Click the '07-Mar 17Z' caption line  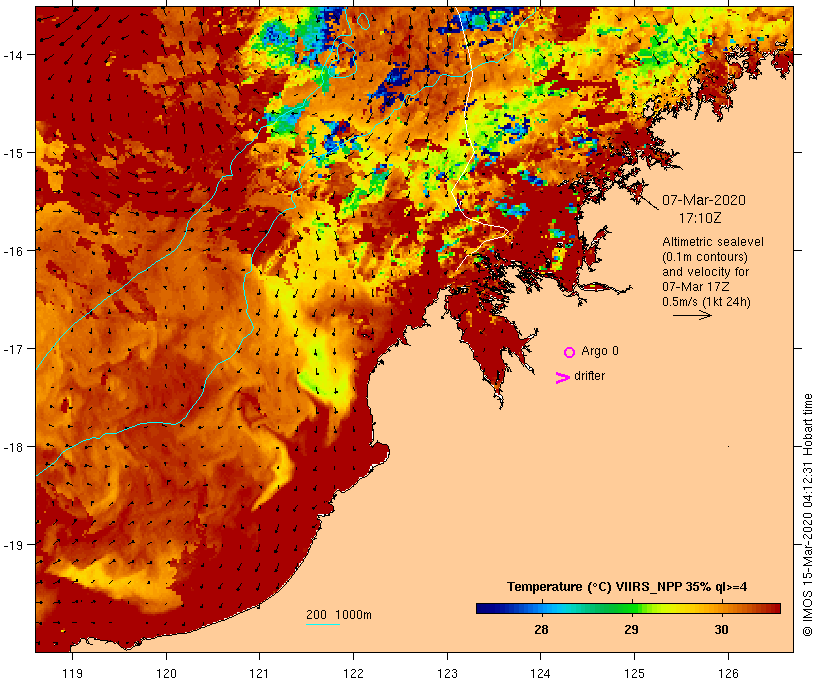[x=696, y=287]
